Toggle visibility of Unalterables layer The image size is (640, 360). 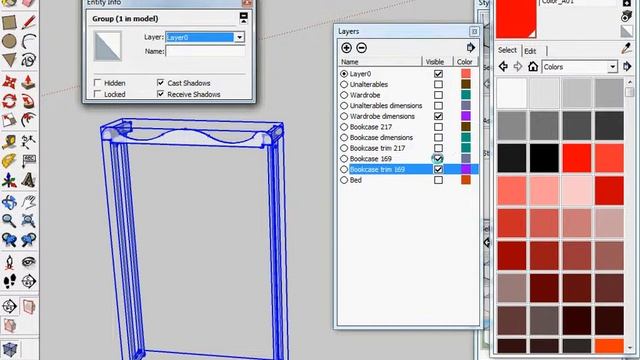(x=438, y=84)
